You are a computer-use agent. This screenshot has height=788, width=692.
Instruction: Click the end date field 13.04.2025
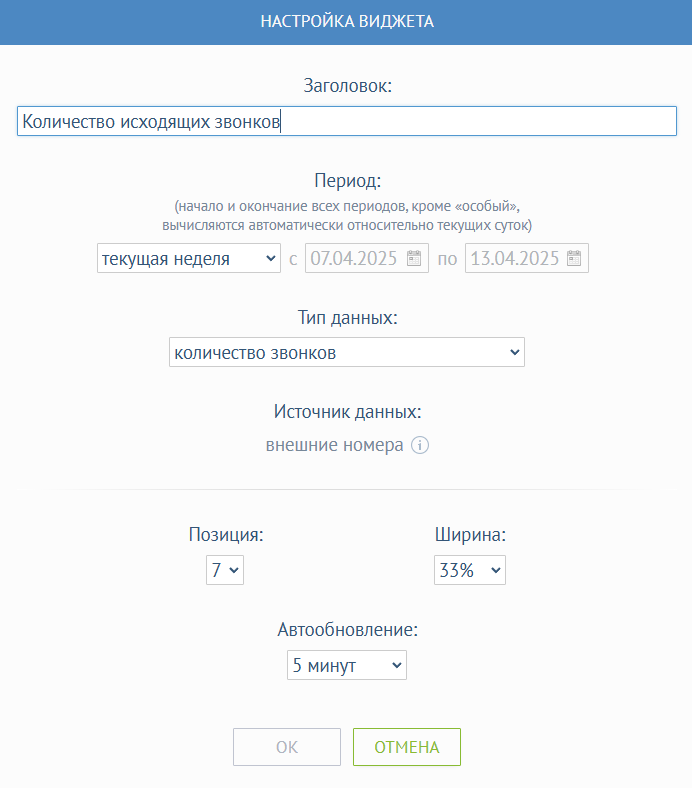[527, 258]
